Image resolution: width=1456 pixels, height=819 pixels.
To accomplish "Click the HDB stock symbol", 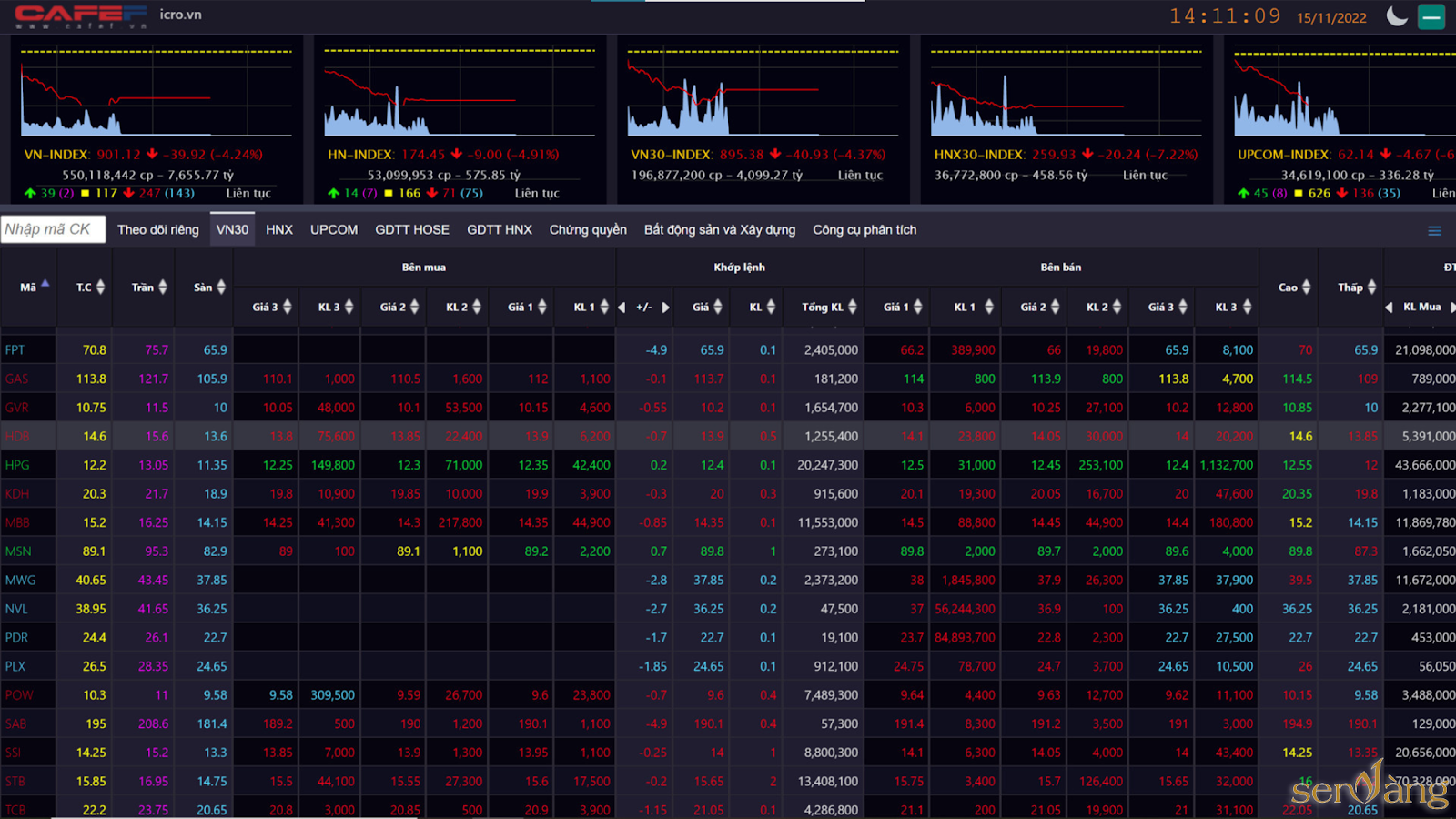I will click(17, 436).
